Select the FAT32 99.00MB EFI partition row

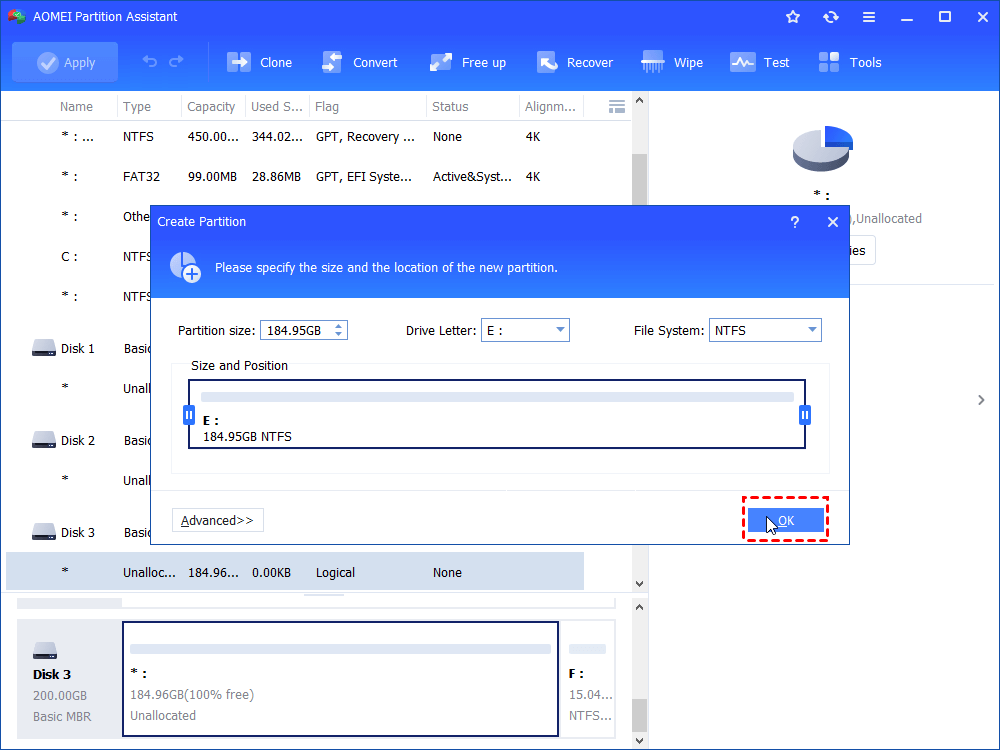[x=295, y=177]
